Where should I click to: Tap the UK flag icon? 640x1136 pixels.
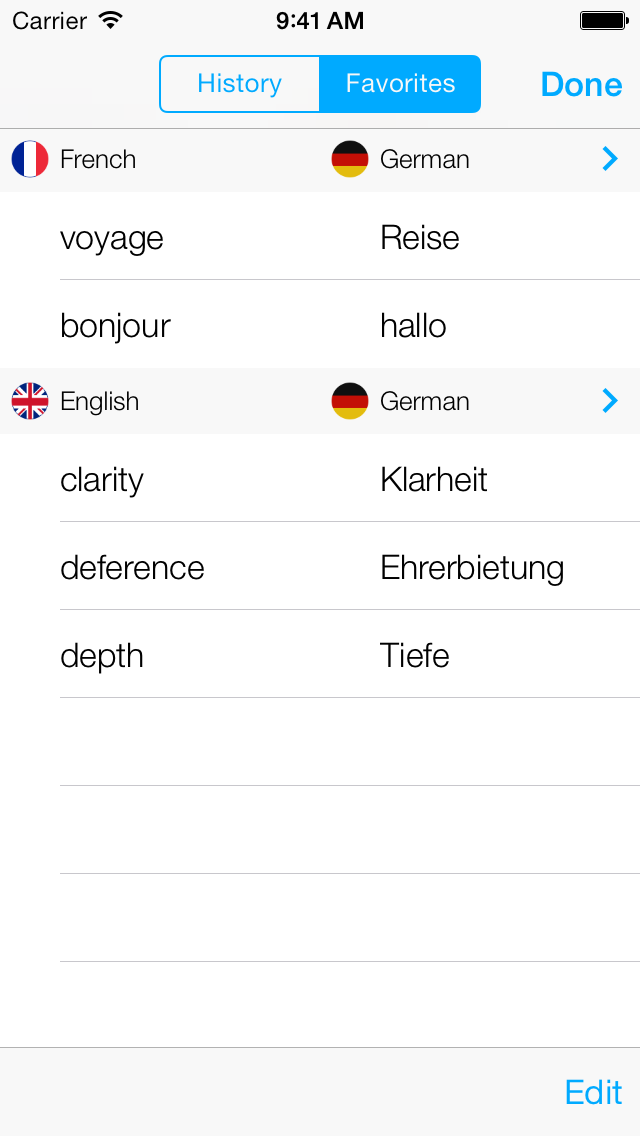point(30,401)
